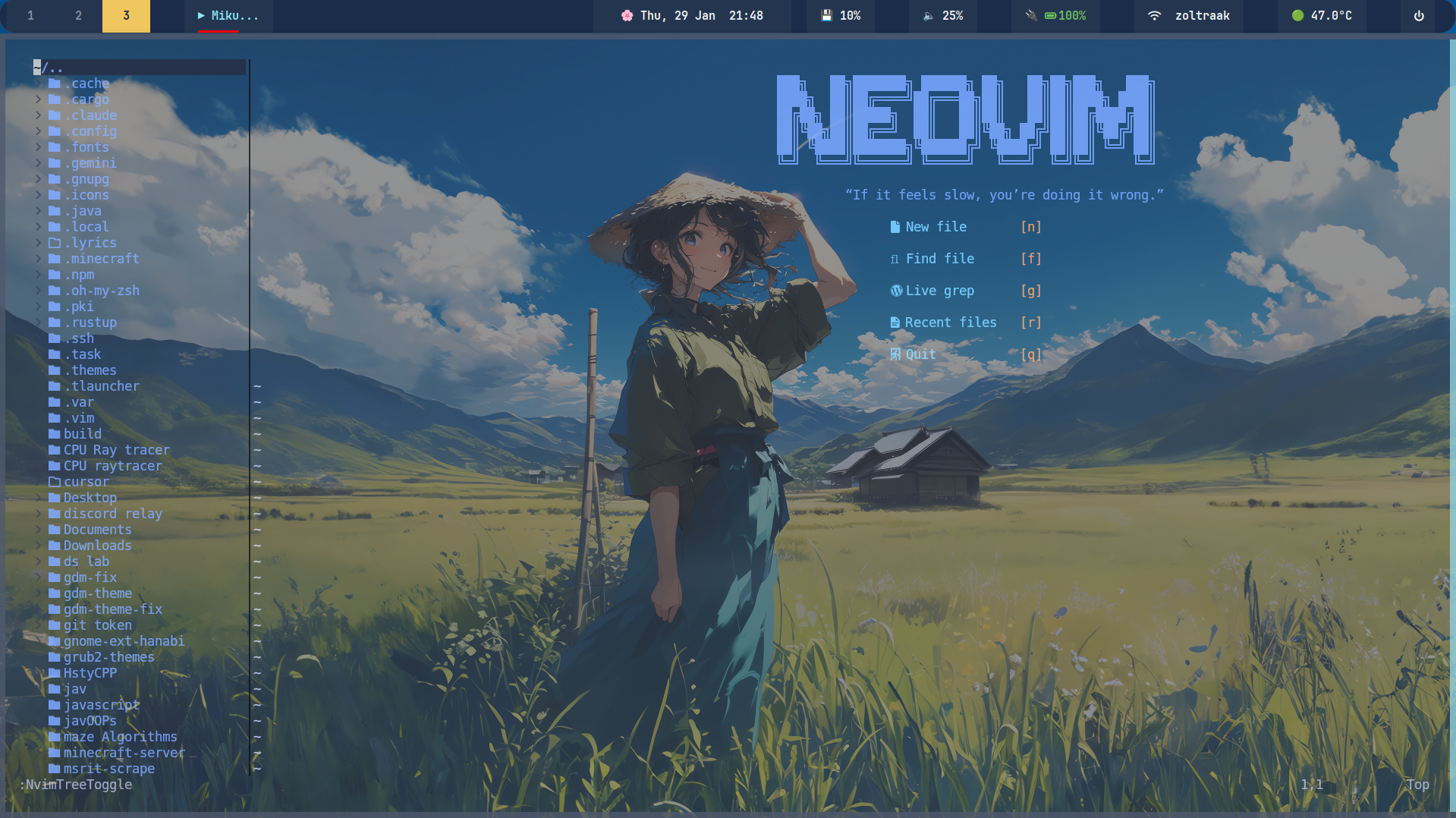Click the [f] shortcut key label
This screenshot has height=818, width=1456.
coord(1031,259)
